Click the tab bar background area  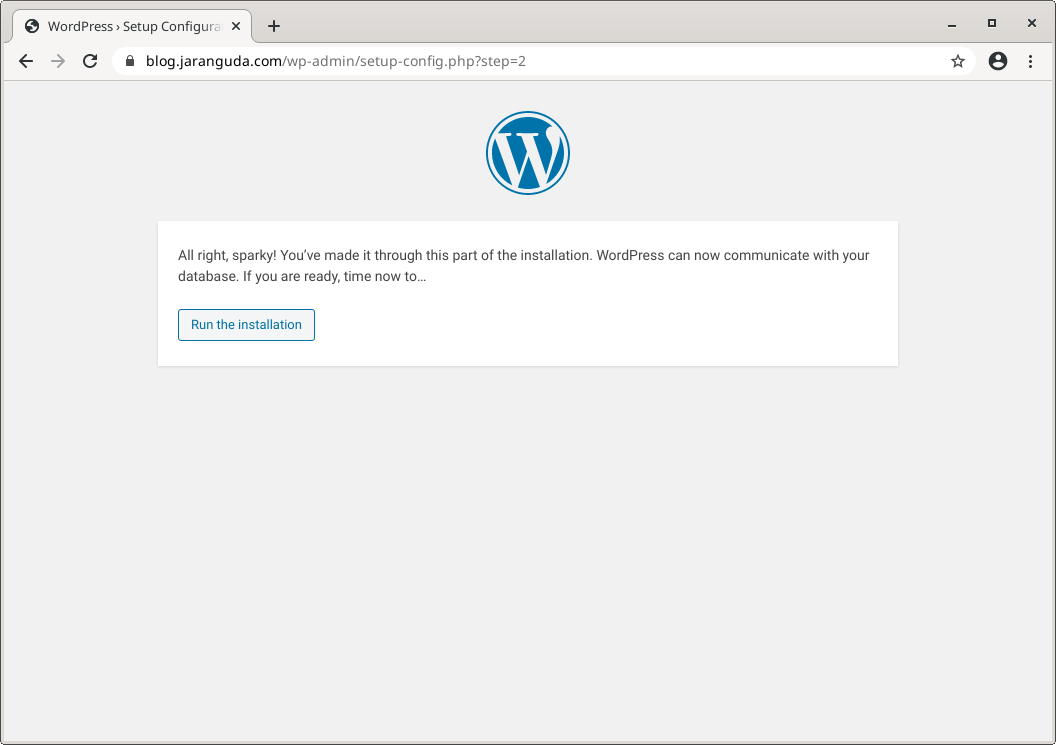coord(600,26)
